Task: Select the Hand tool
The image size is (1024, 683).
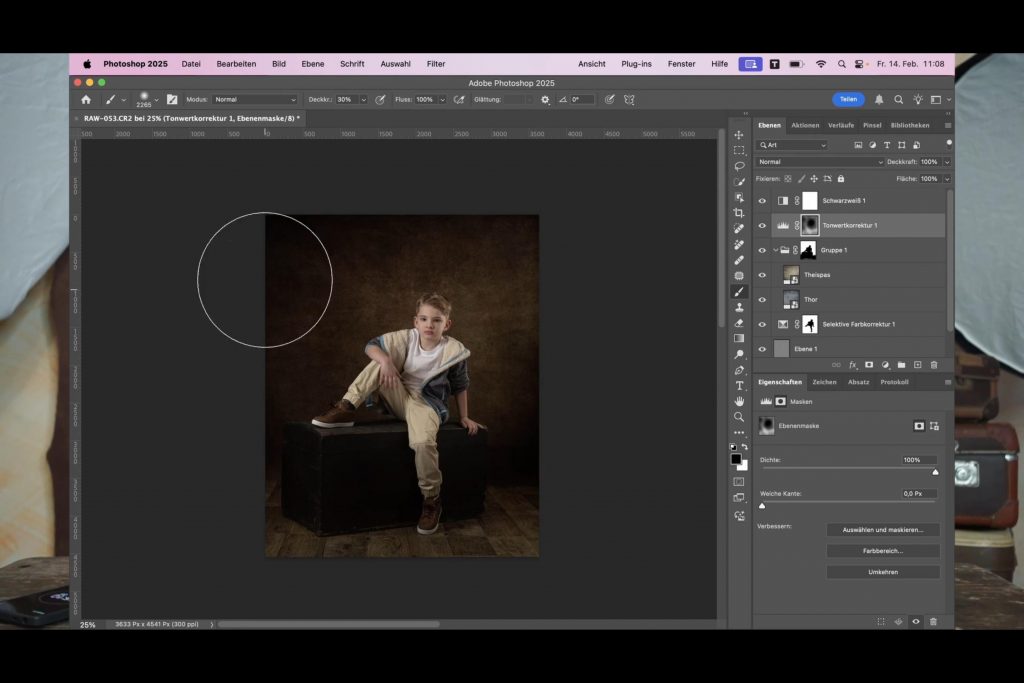Action: click(x=739, y=401)
